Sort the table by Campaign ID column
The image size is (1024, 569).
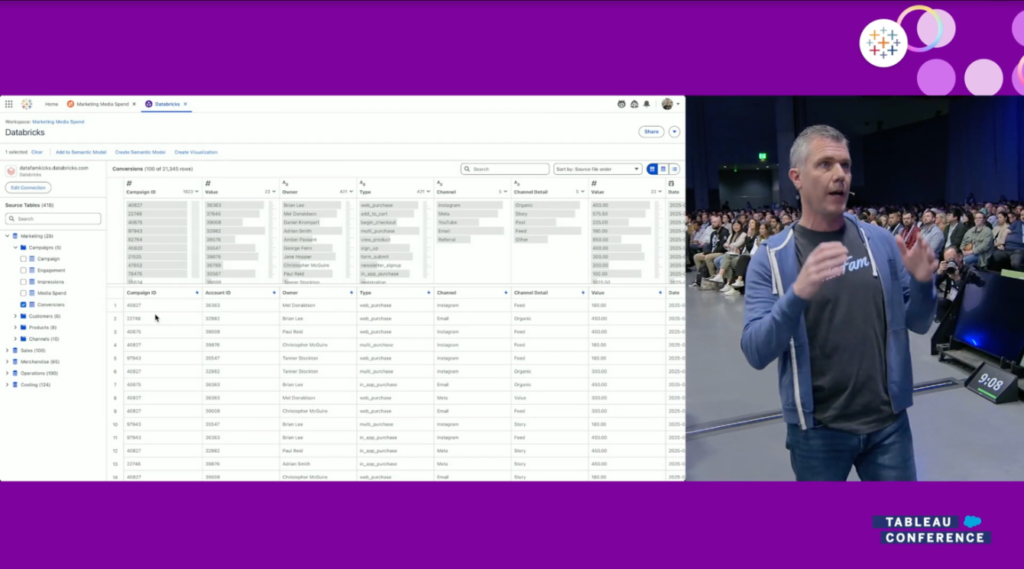coord(197,293)
